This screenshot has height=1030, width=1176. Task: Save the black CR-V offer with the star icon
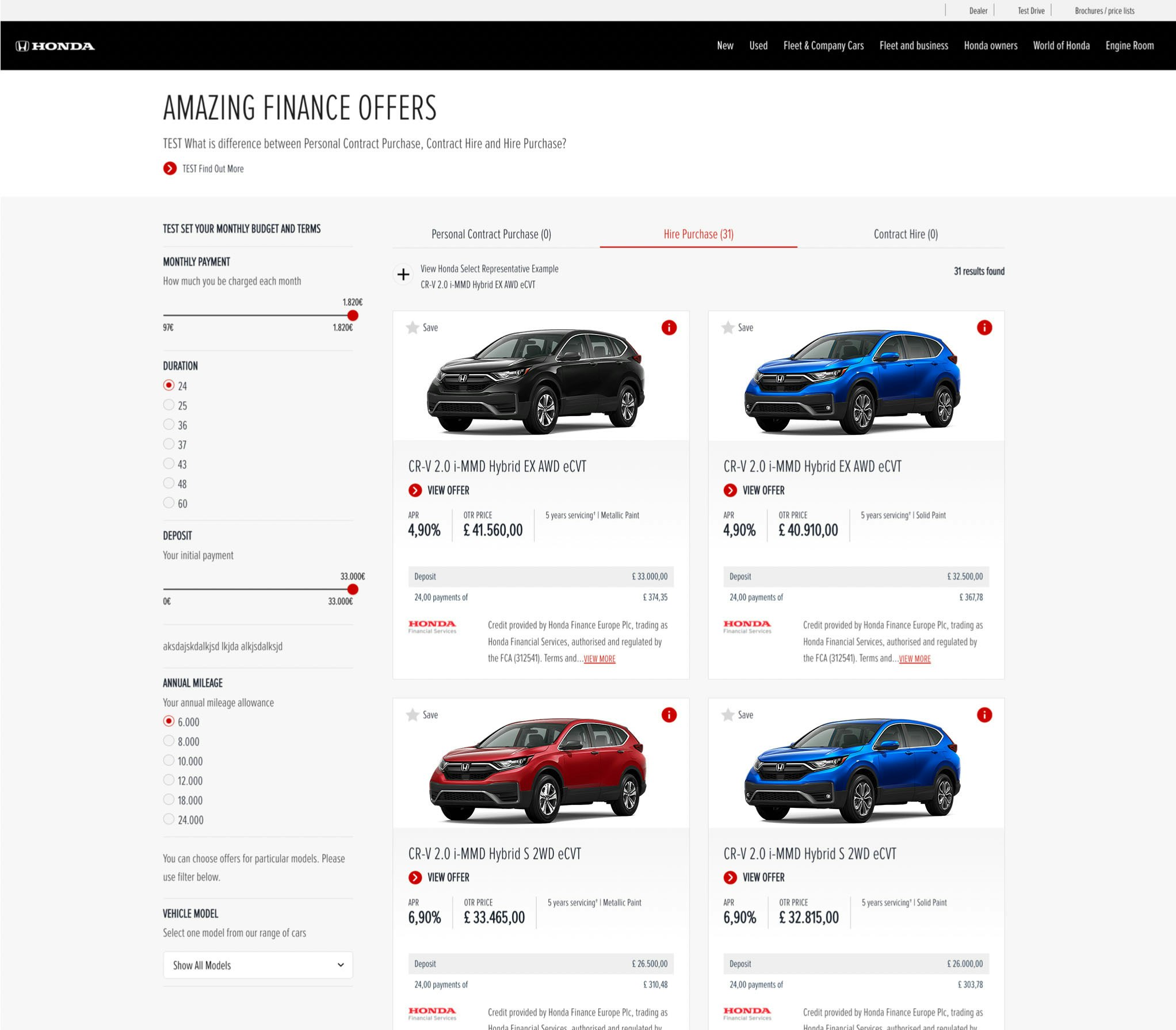[413, 328]
